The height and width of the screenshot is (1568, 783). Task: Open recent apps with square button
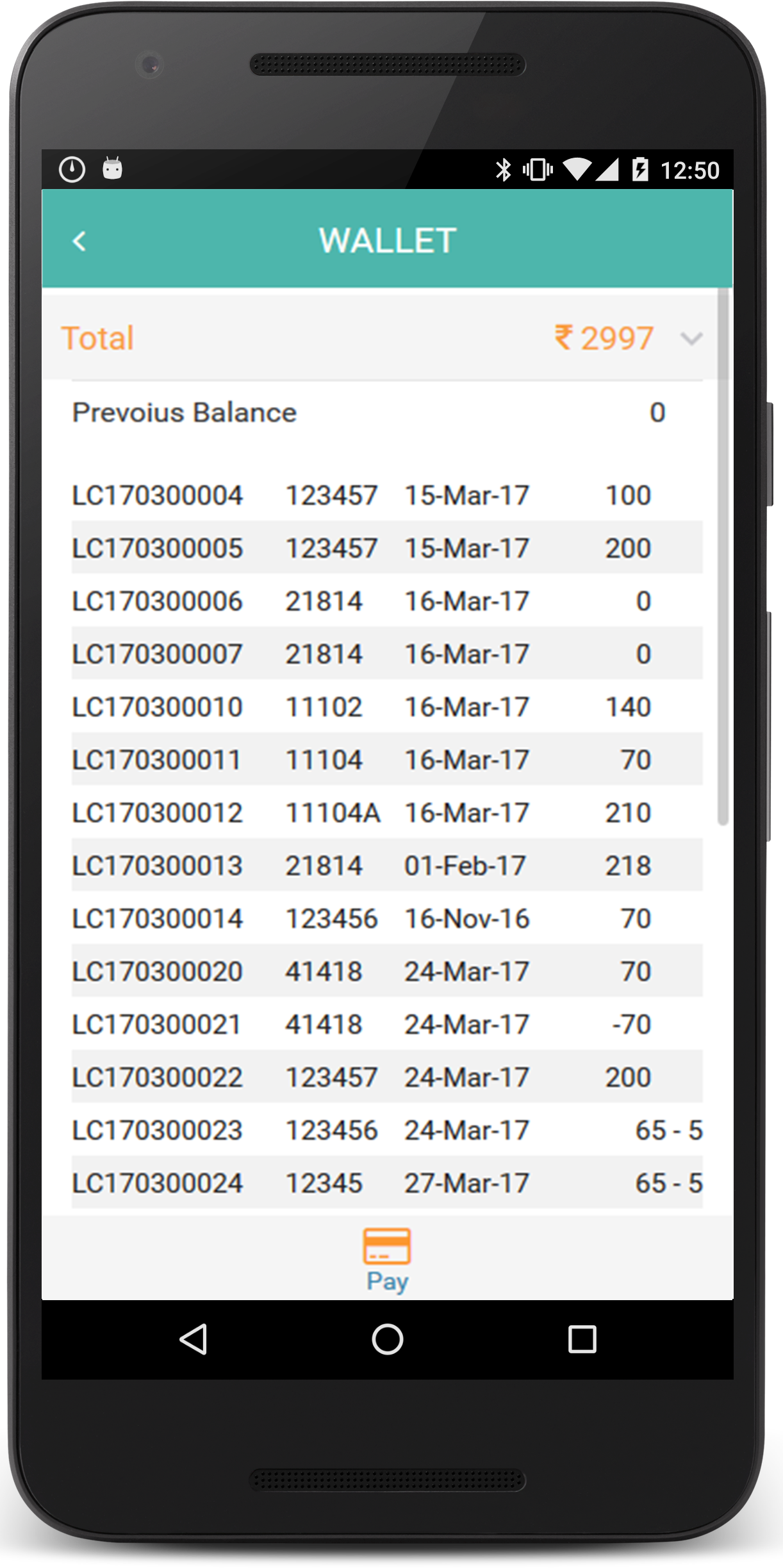(582, 1339)
